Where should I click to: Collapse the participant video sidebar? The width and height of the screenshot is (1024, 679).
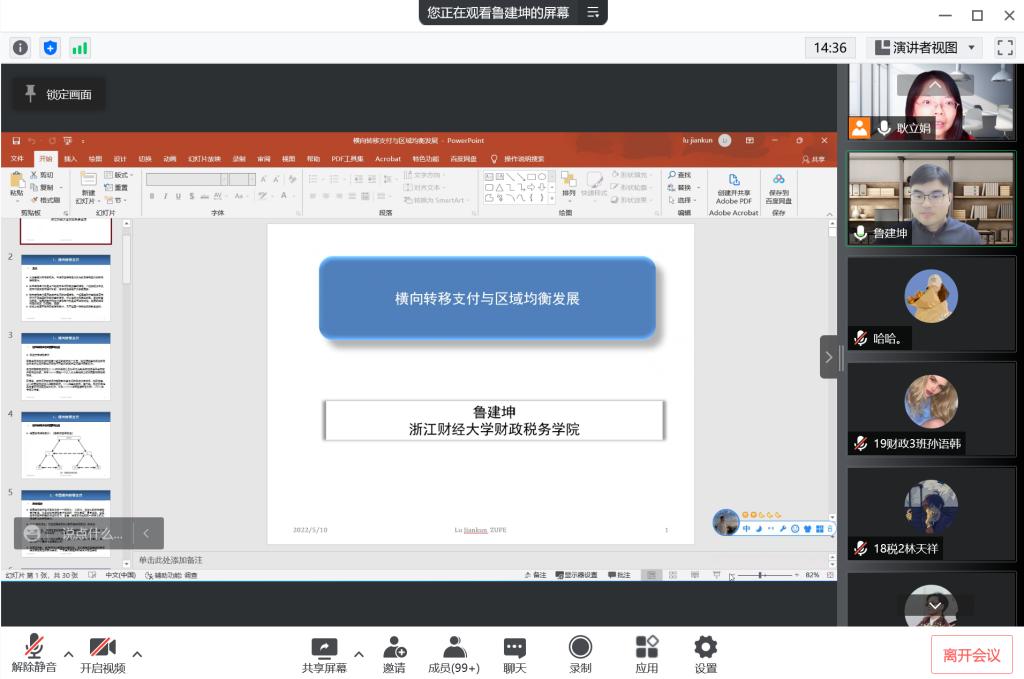[828, 357]
